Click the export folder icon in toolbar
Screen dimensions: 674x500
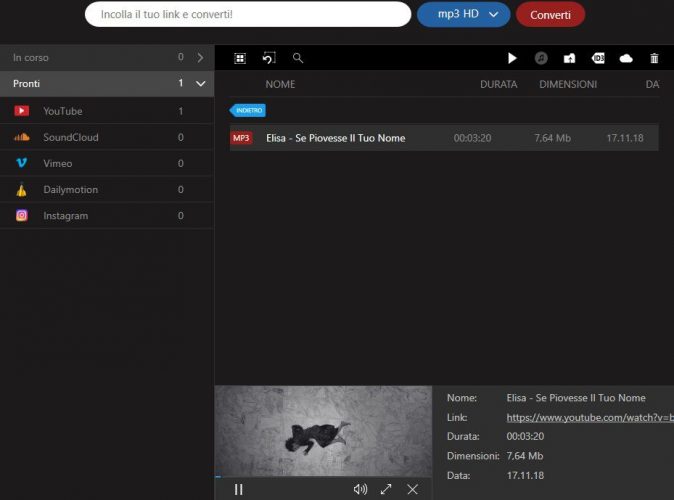[569, 59]
